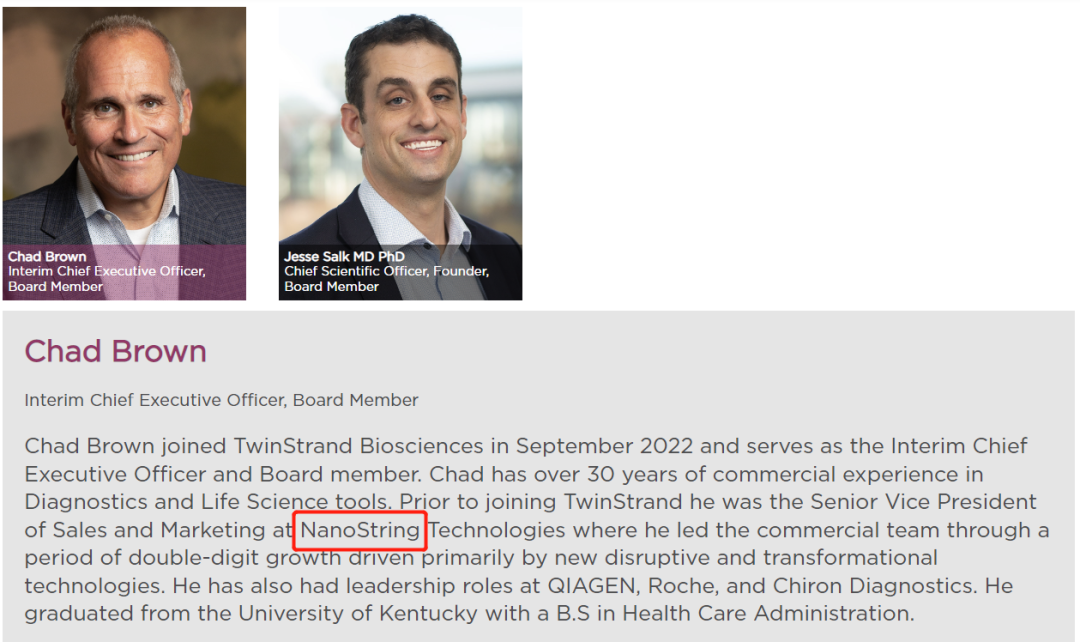The image size is (1080, 642).
Task: Click Chad Brown's Interim CEO photo caption
Action: coord(107,271)
